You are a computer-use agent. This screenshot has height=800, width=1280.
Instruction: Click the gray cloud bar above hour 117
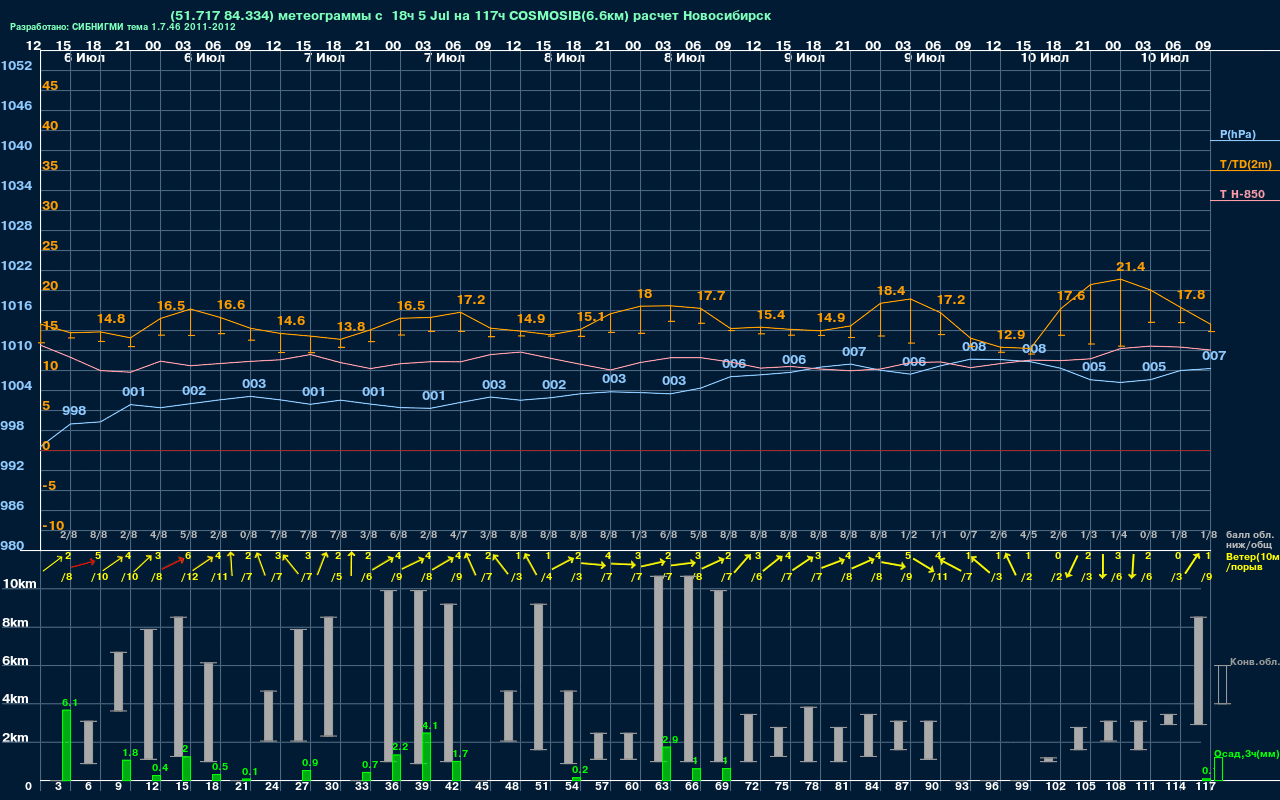click(1198, 671)
